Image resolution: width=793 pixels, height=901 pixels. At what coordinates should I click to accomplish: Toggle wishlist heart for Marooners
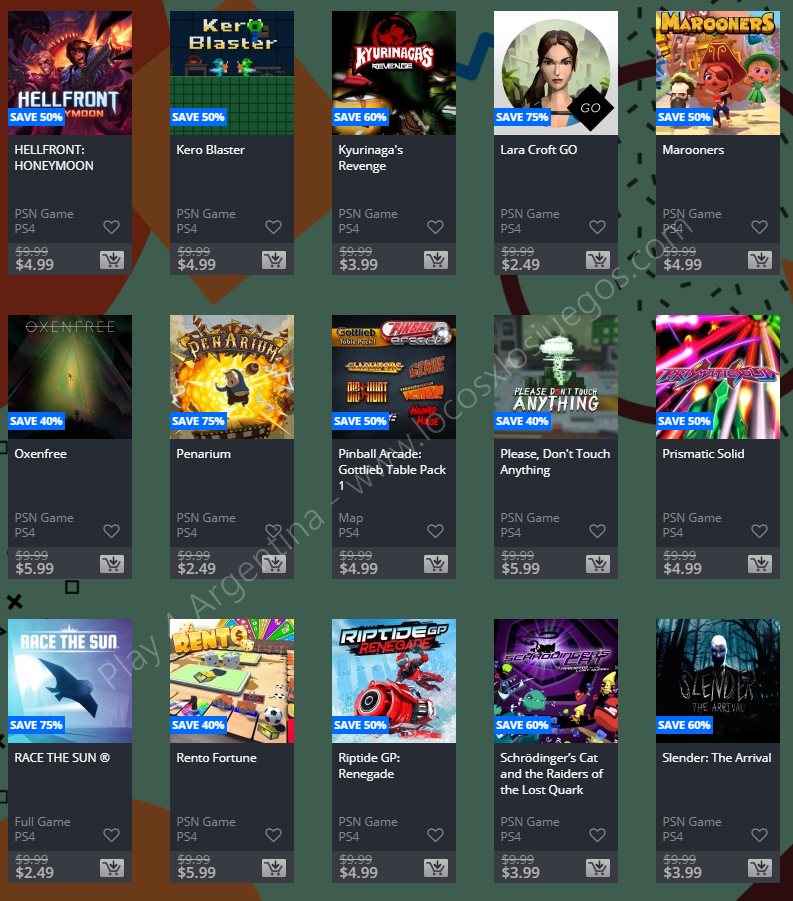click(x=759, y=228)
